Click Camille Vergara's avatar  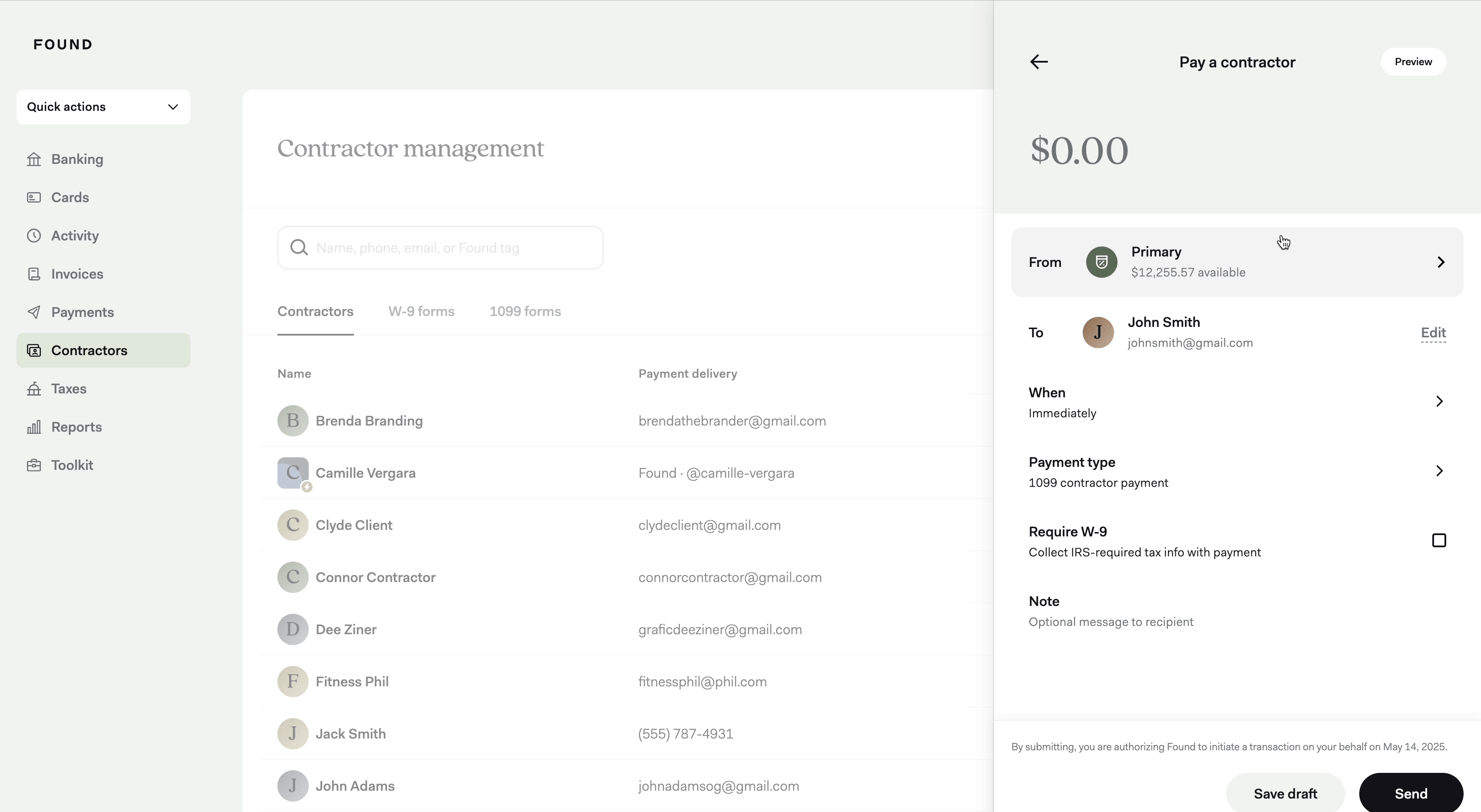pyautogui.click(x=293, y=473)
